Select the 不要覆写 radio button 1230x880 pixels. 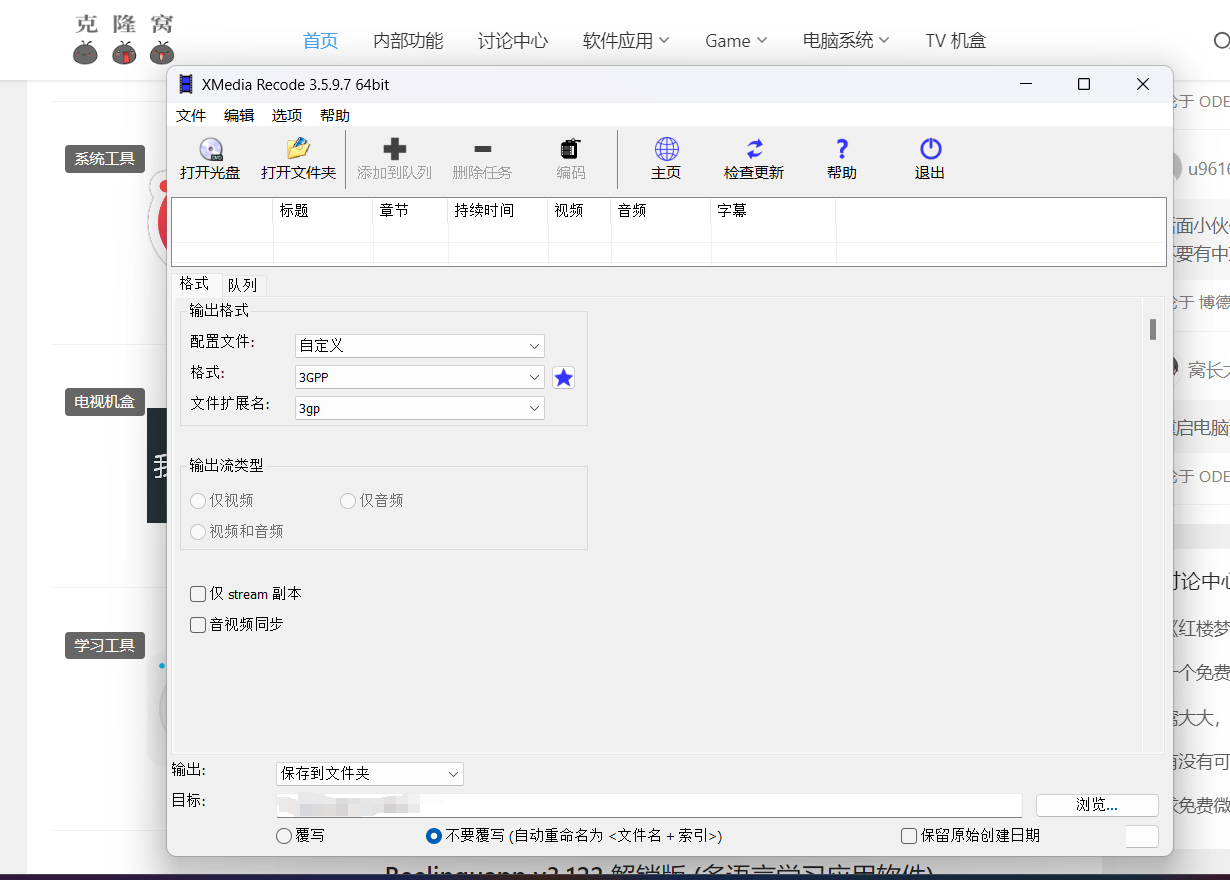pos(434,836)
